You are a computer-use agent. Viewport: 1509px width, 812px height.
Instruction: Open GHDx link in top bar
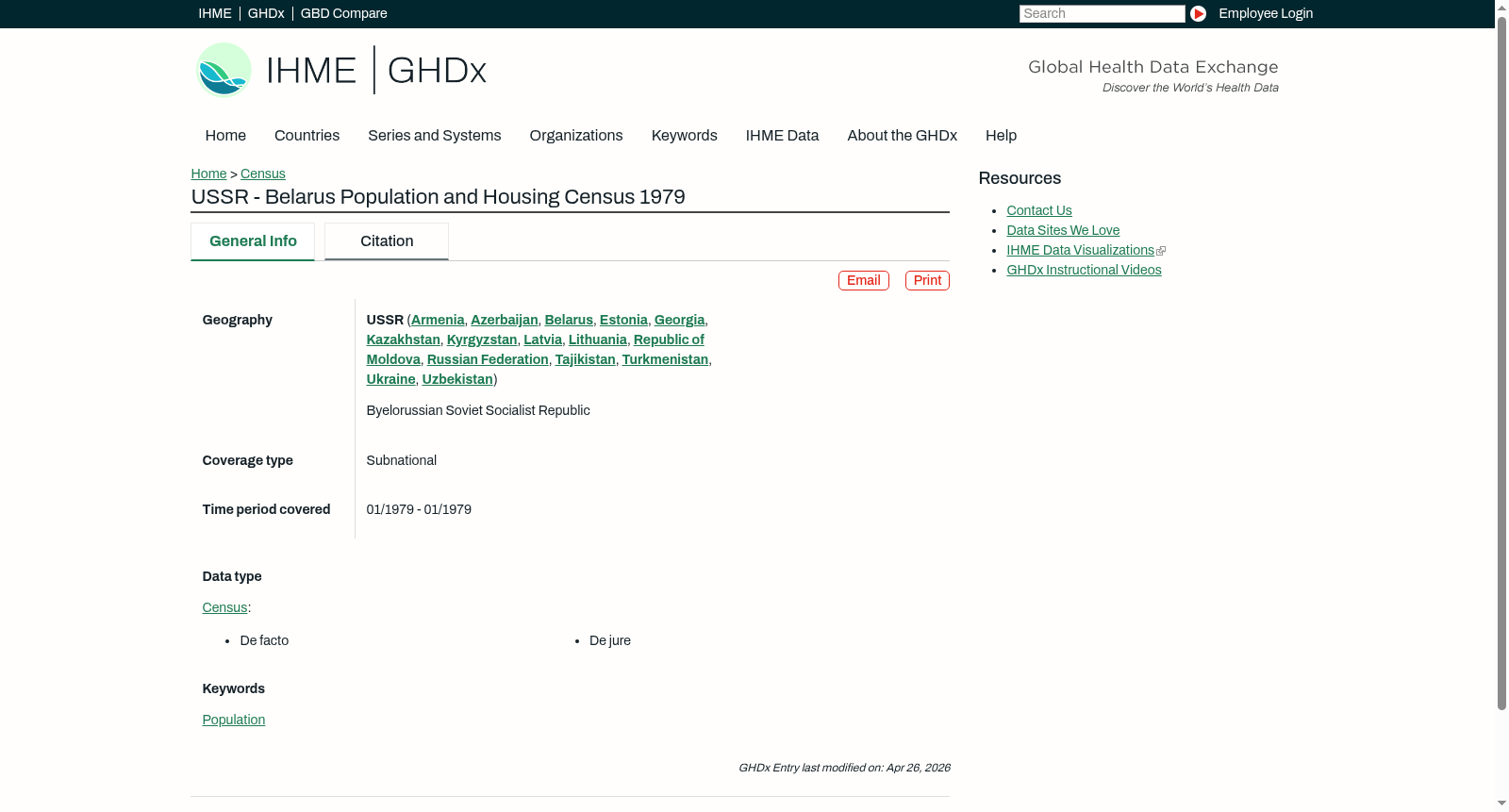point(266,13)
